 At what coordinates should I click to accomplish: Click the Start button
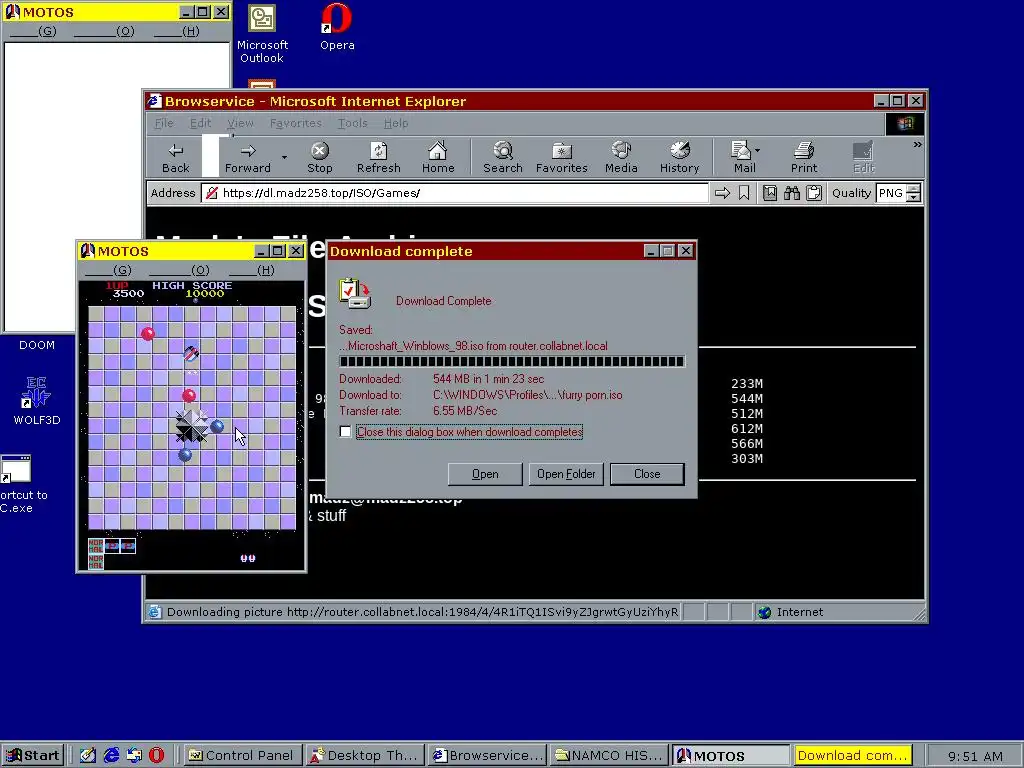pos(33,756)
